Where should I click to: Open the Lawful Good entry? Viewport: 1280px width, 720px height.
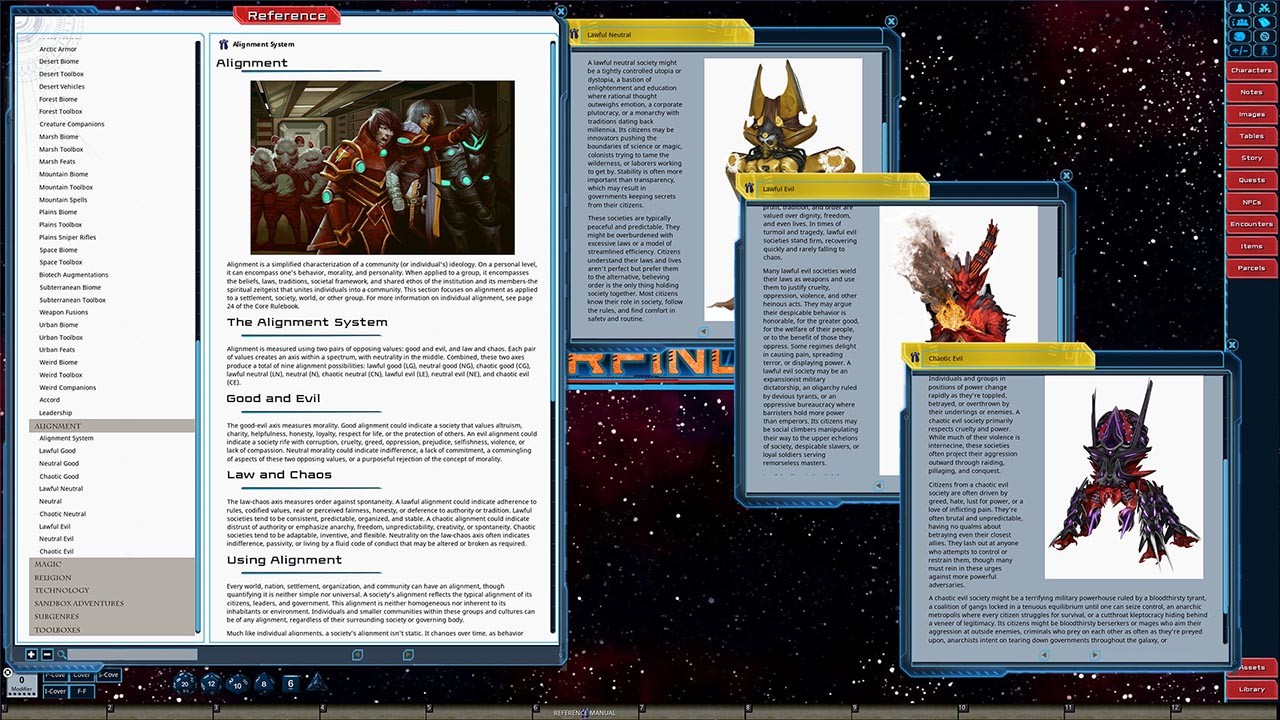pos(58,451)
